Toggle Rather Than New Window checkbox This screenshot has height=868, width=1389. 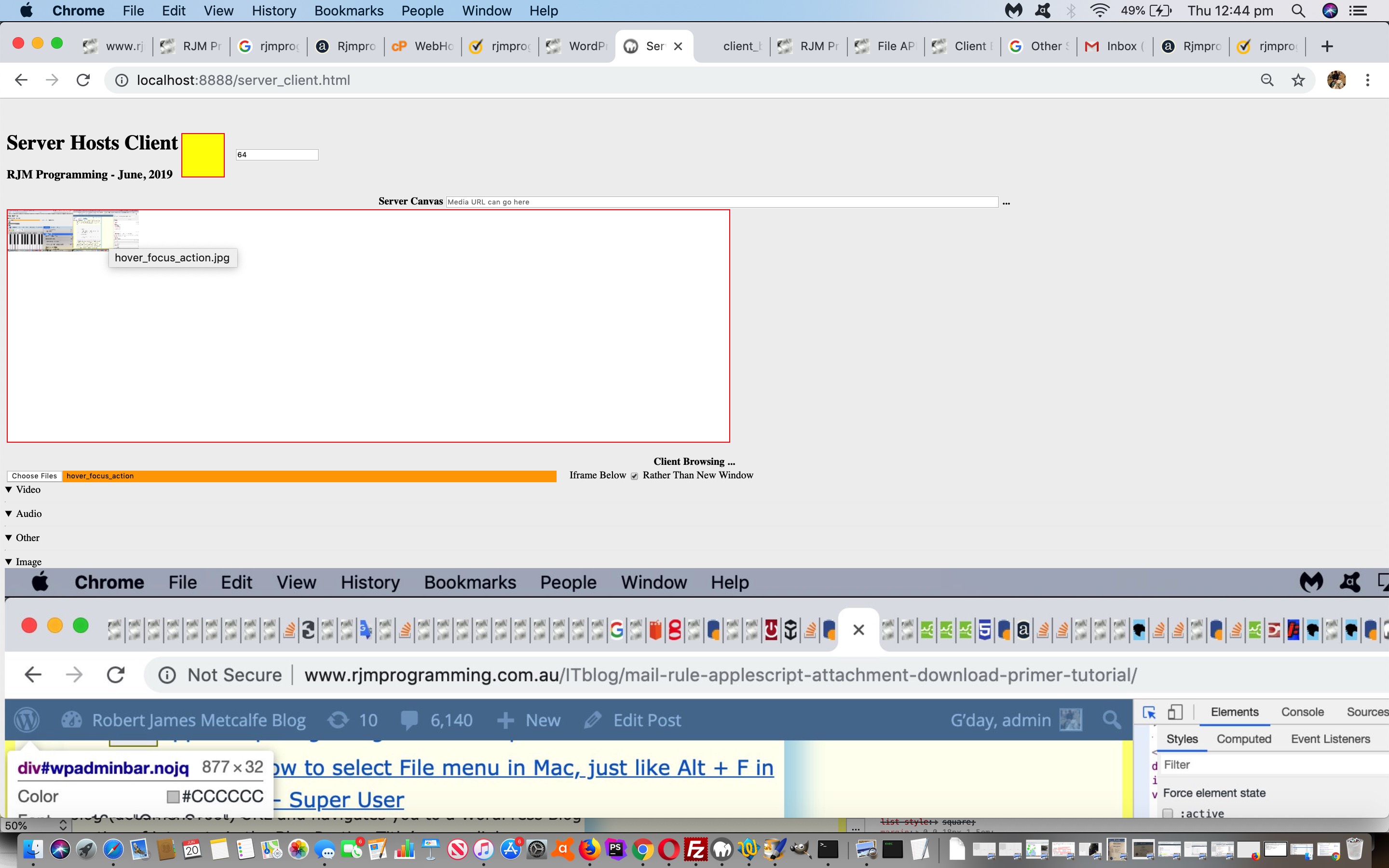tap(634, 475)
